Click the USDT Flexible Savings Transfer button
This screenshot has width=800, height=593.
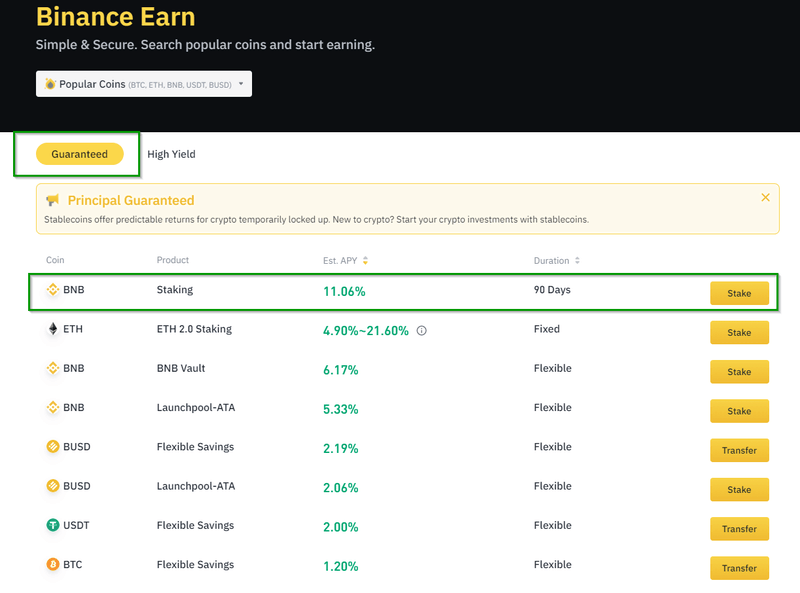tap(739, 529)
